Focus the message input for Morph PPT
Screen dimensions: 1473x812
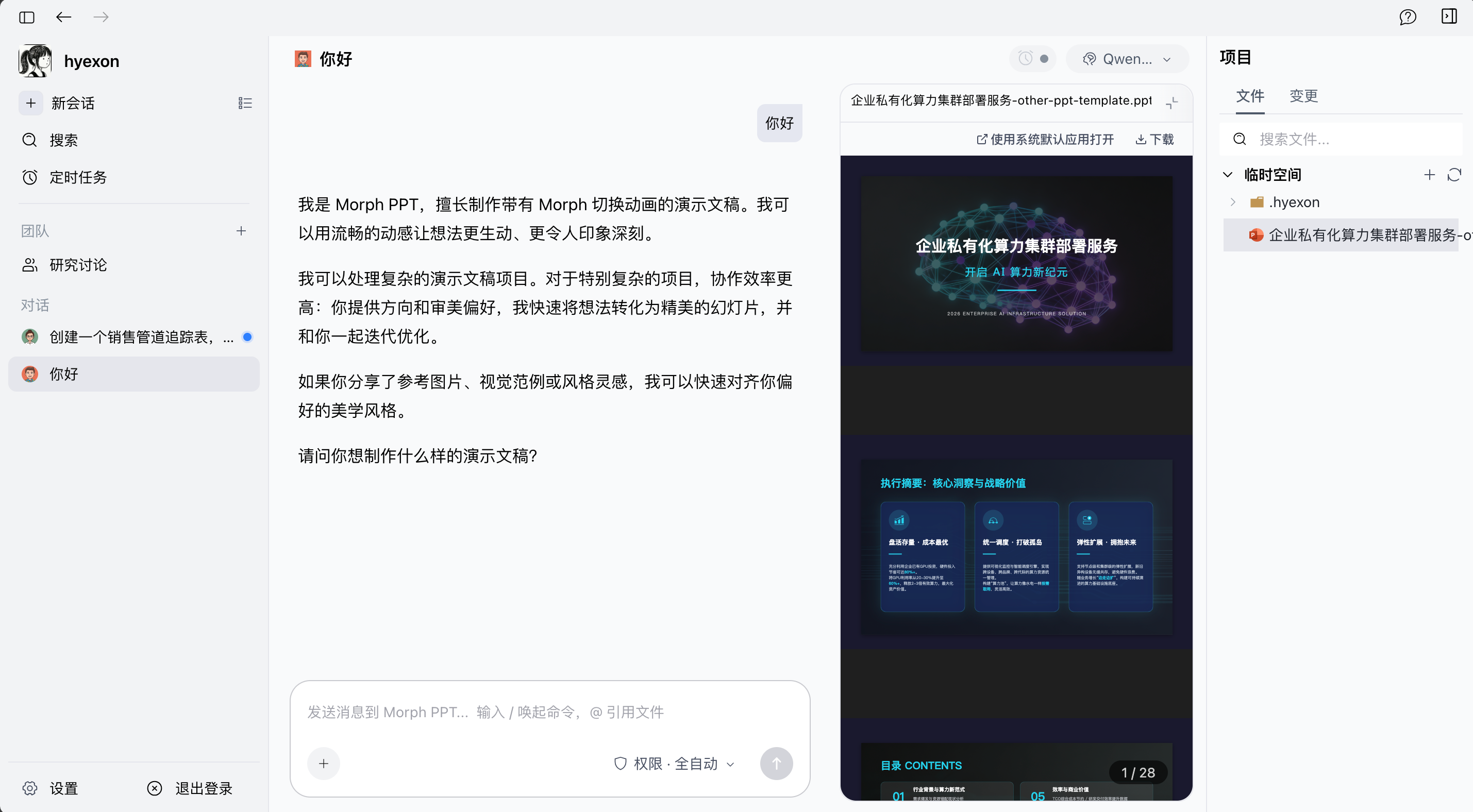[x=549, y=712]
